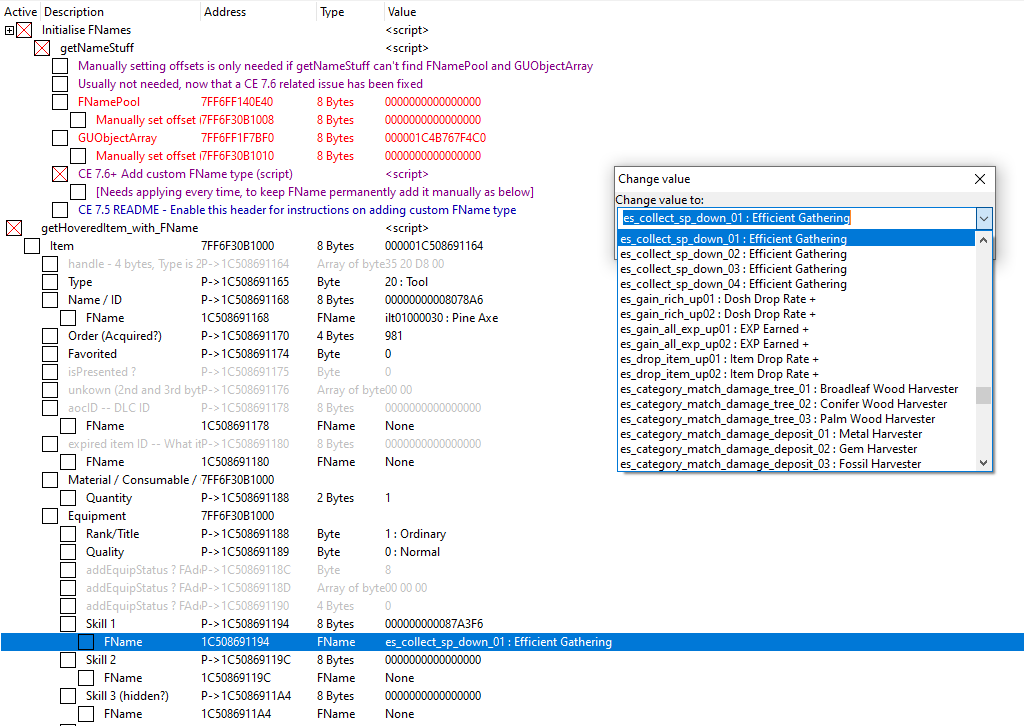Viewport: 1024px width, 726px height.
Task: Close the Change value dialog
Action: pyautogui.click(x=980, y=179)
